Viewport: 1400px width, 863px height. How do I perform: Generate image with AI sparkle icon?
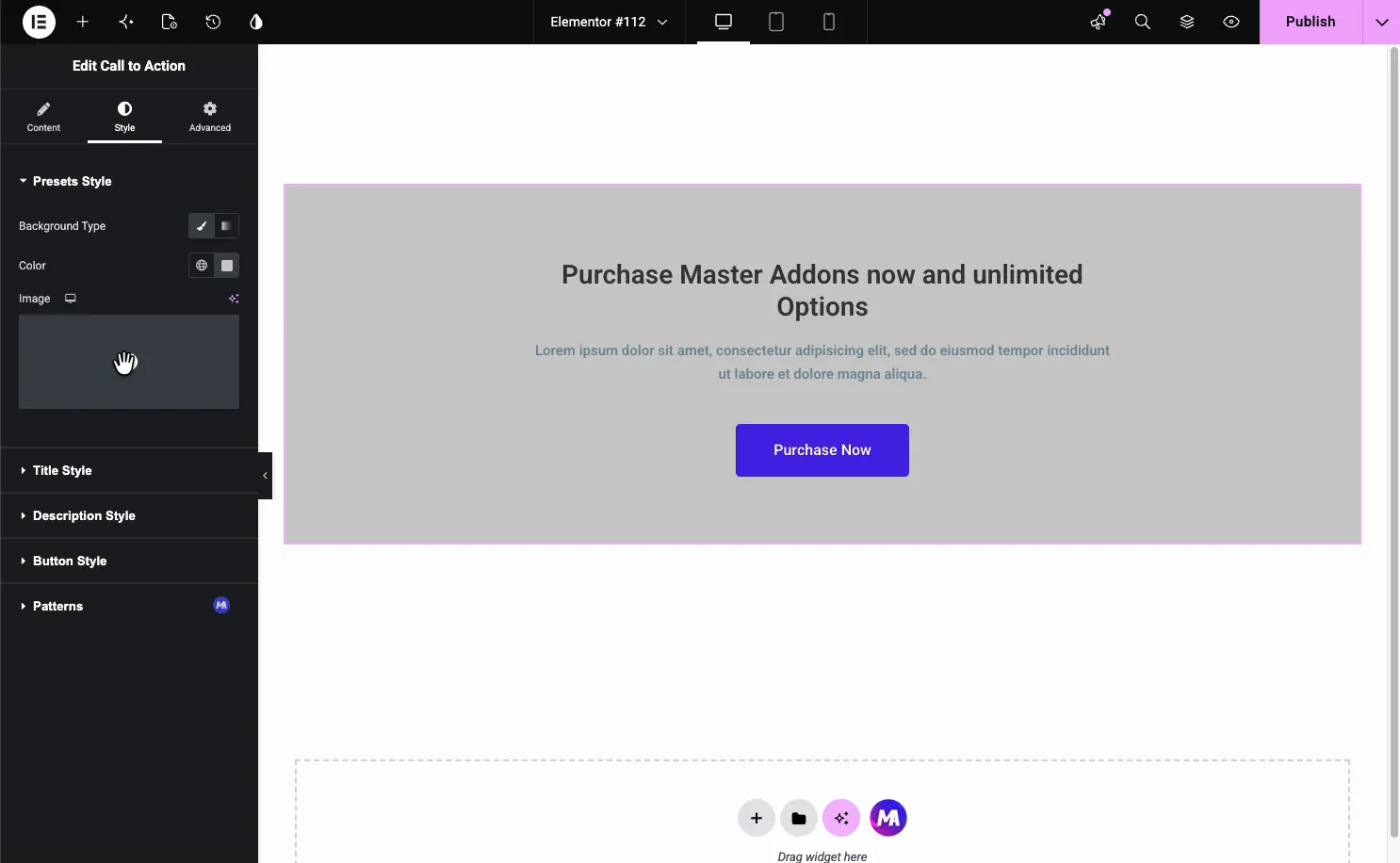pos(234,299)
